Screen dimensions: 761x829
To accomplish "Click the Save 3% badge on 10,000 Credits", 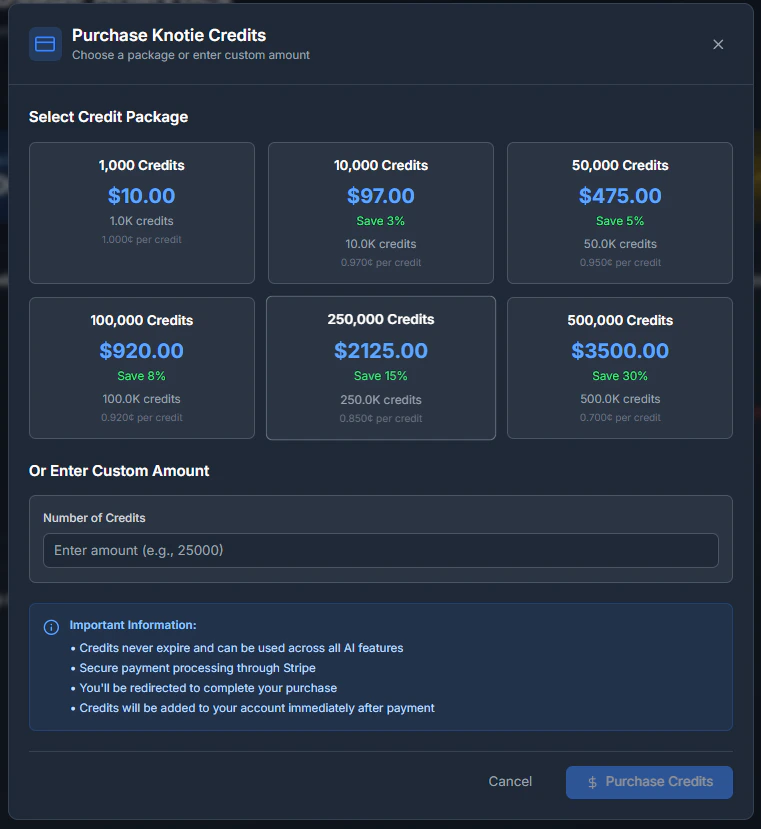I will coord(380,222).
